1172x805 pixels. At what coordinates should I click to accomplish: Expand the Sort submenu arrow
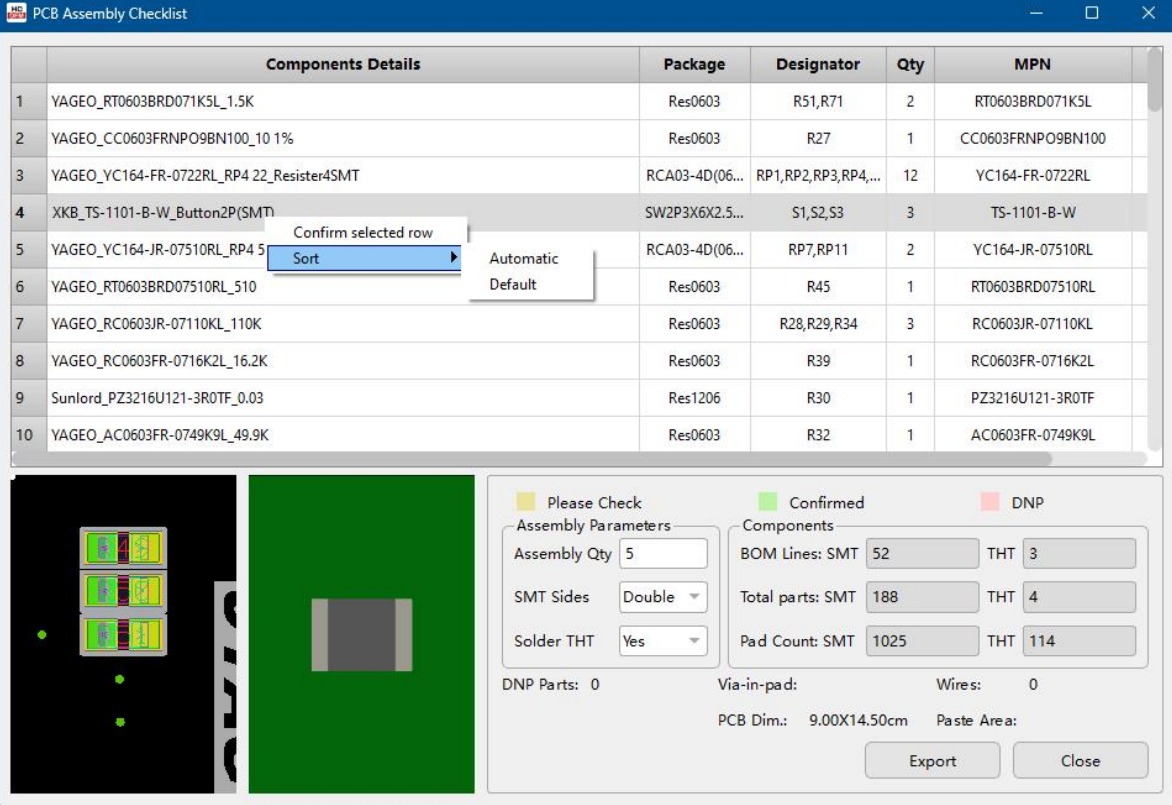click(454, 258)
